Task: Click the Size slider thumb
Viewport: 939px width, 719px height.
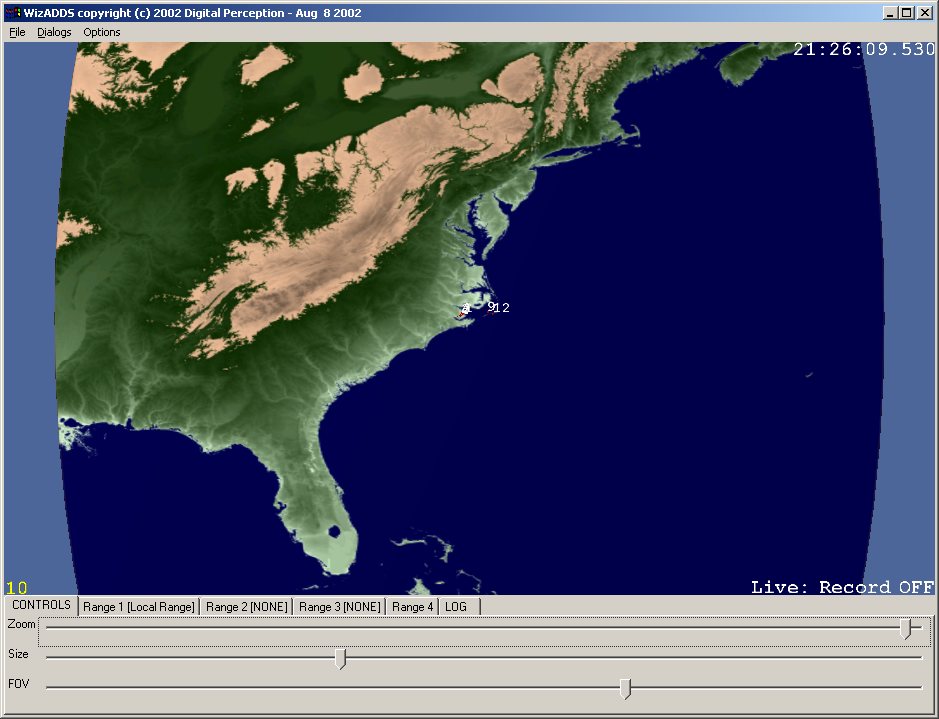Action: pos(340,658)
